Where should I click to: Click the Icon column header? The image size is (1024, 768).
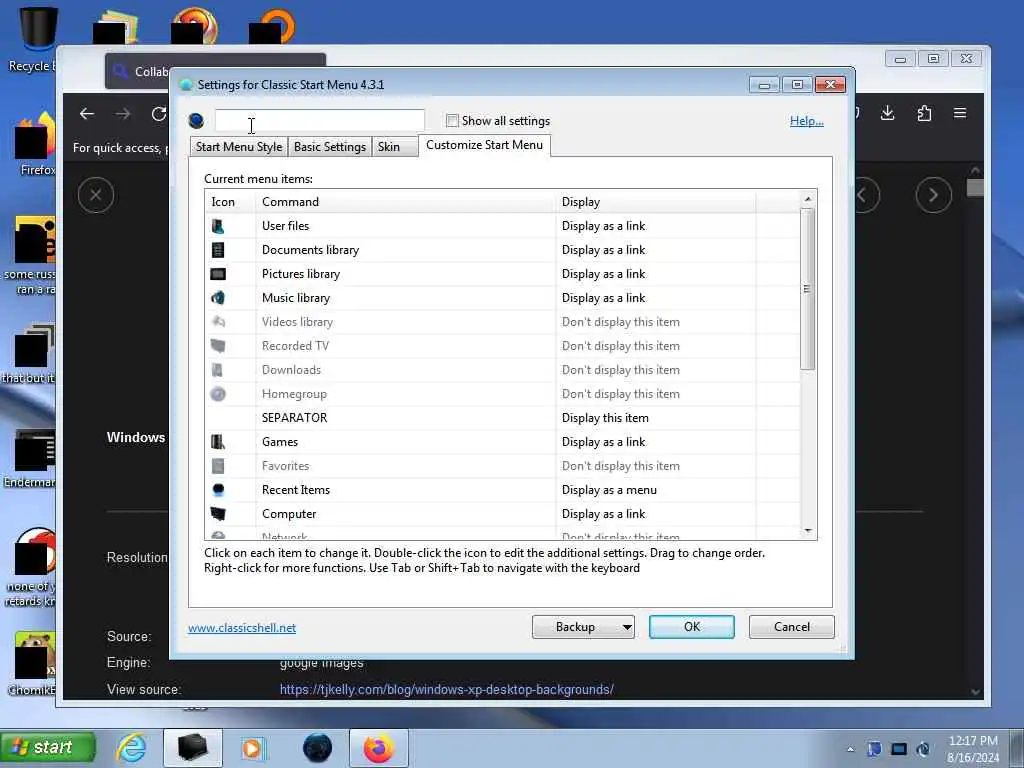[230, 202]
